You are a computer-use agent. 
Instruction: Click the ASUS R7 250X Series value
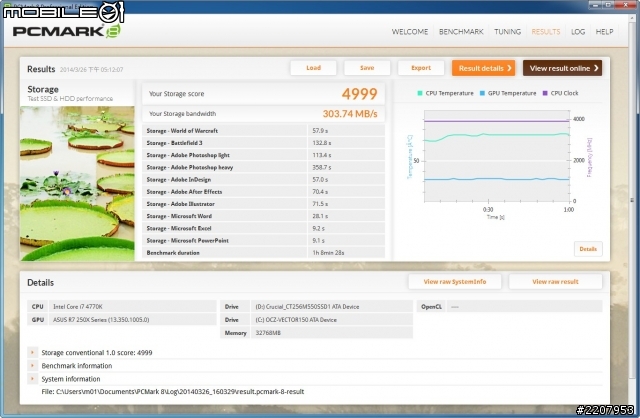[101, 320]
